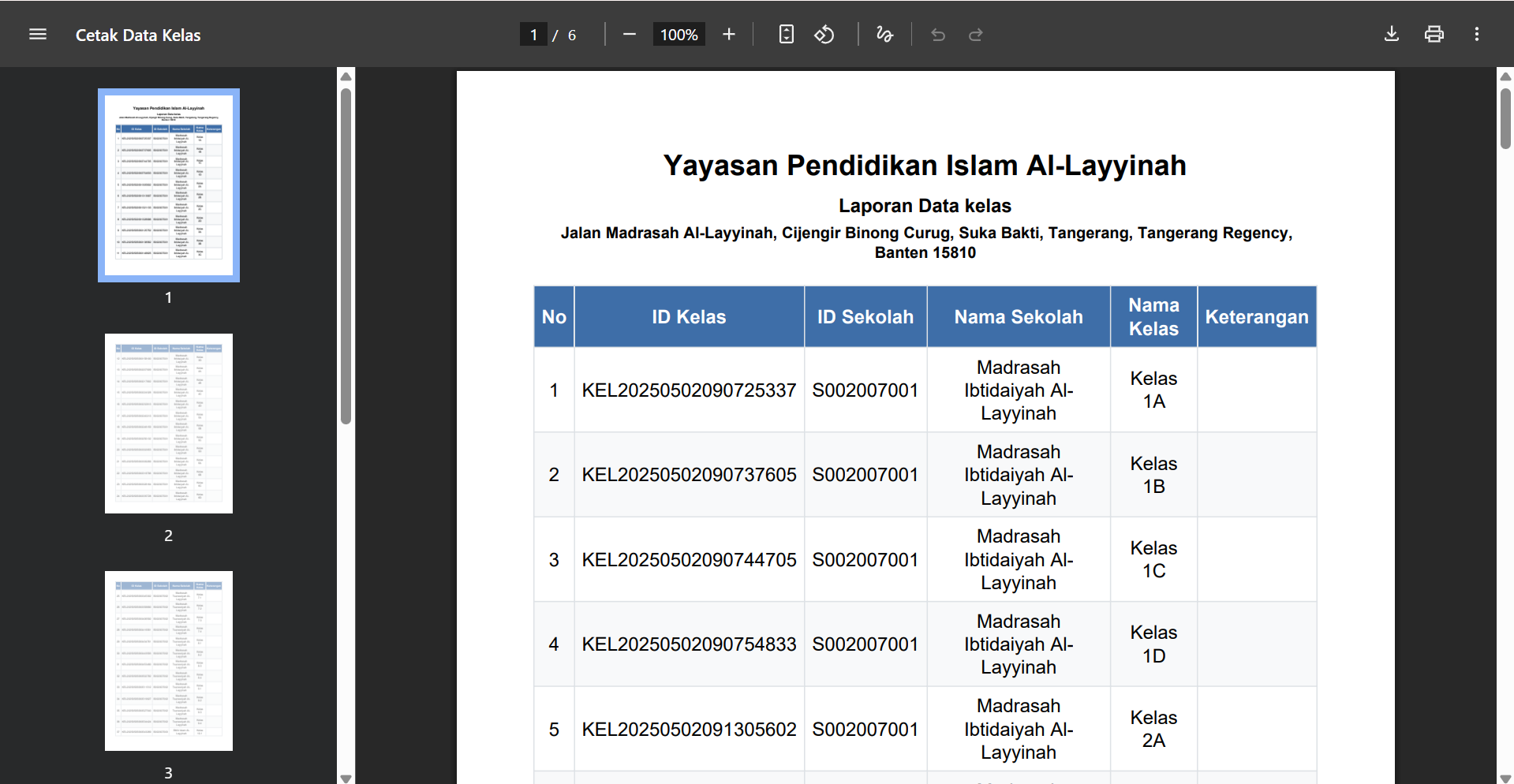The width and height of the screenshot is (1514, 784).
Task: Redo the undone annotation
Action: 976,35
